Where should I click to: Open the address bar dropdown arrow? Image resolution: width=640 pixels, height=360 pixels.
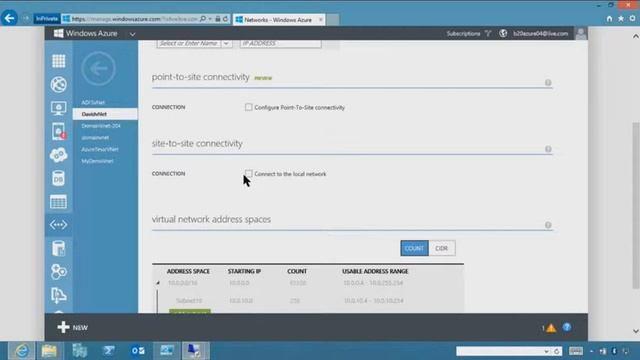click(210, 19)
